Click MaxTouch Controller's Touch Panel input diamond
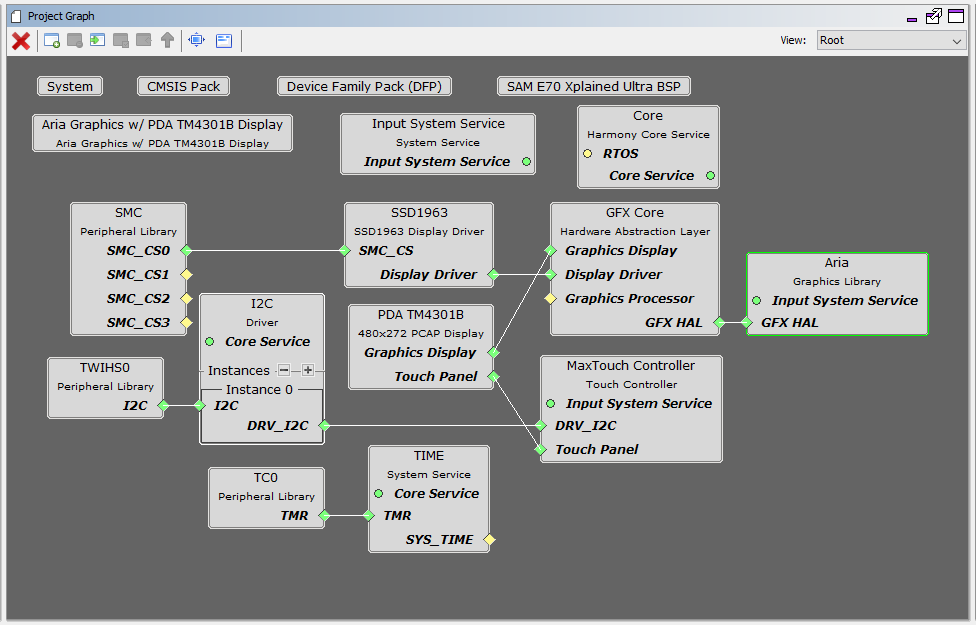The width and height of the screenshot is (976, 625). click(541, 449)
